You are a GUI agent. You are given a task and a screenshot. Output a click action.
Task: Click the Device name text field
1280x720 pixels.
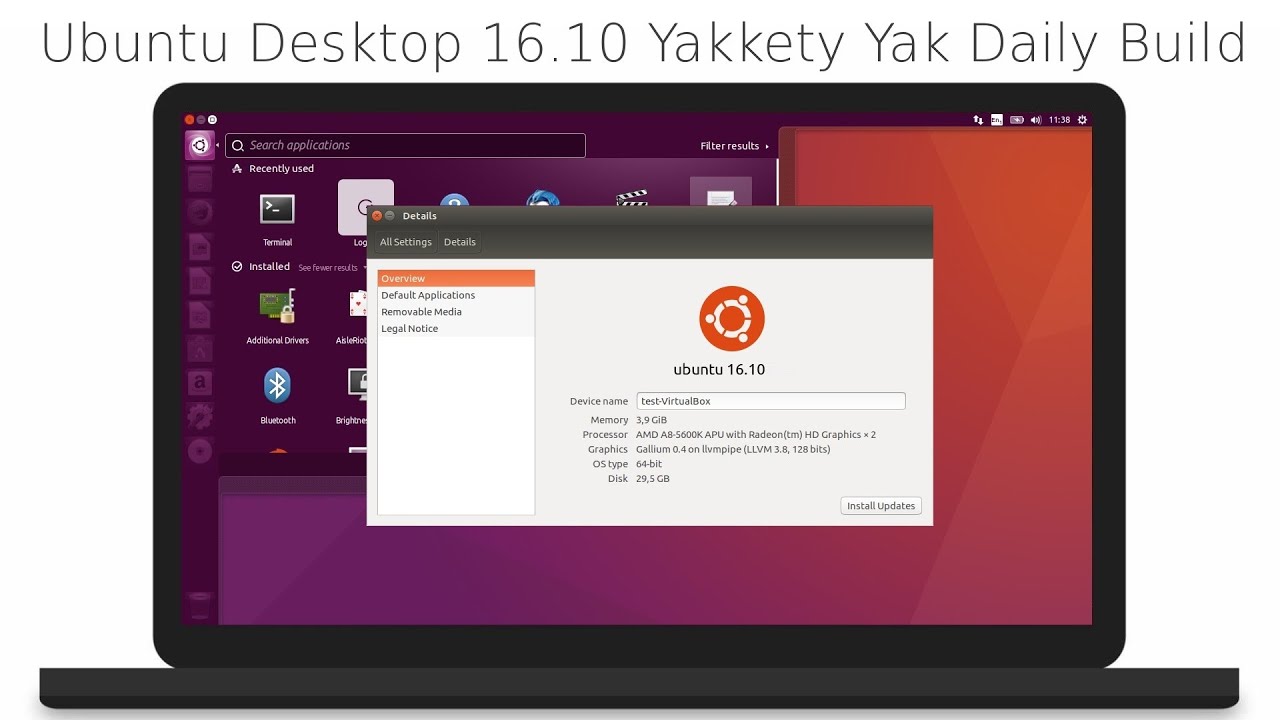pos(771,401)
